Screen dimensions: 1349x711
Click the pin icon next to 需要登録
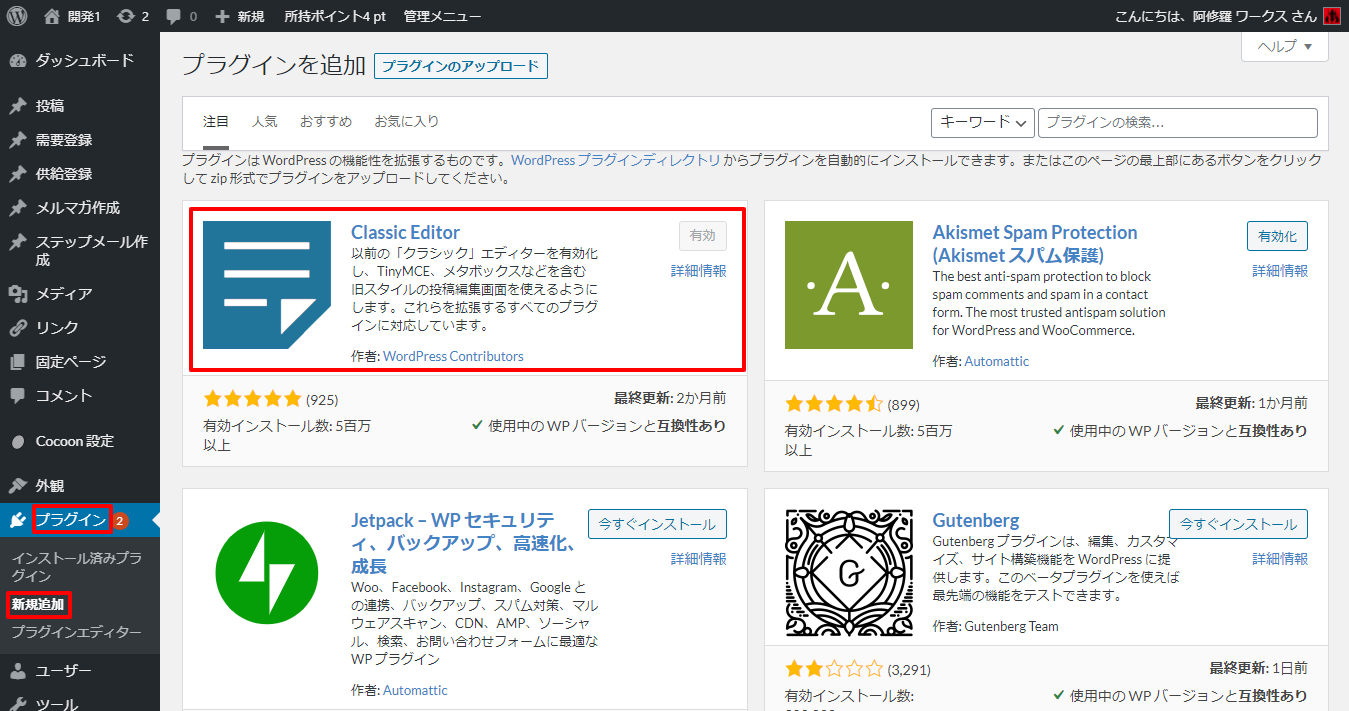coord(17,140)
